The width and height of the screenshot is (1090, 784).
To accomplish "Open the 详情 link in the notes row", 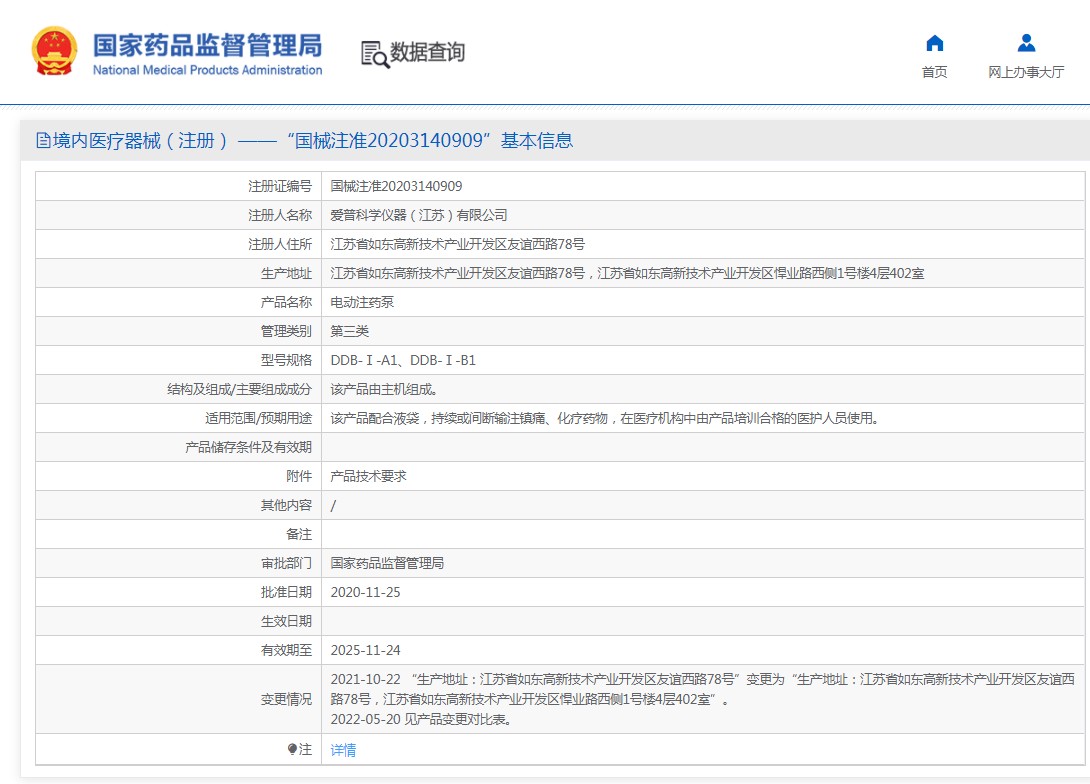I will click(x=343, y=750).
